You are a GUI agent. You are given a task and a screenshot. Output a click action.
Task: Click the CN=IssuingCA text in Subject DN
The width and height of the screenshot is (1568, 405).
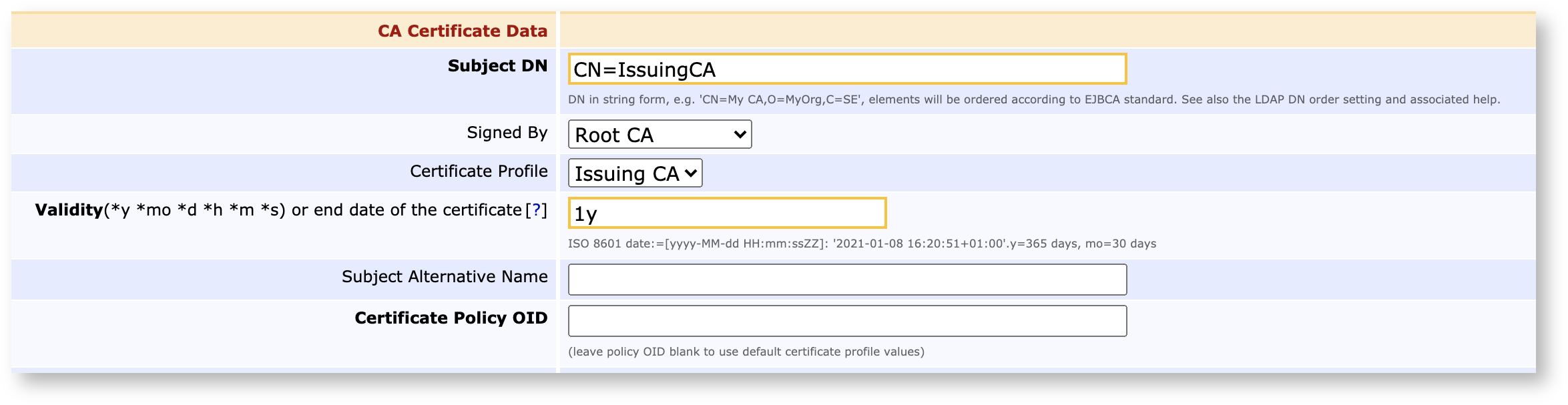tap(644, 70)
